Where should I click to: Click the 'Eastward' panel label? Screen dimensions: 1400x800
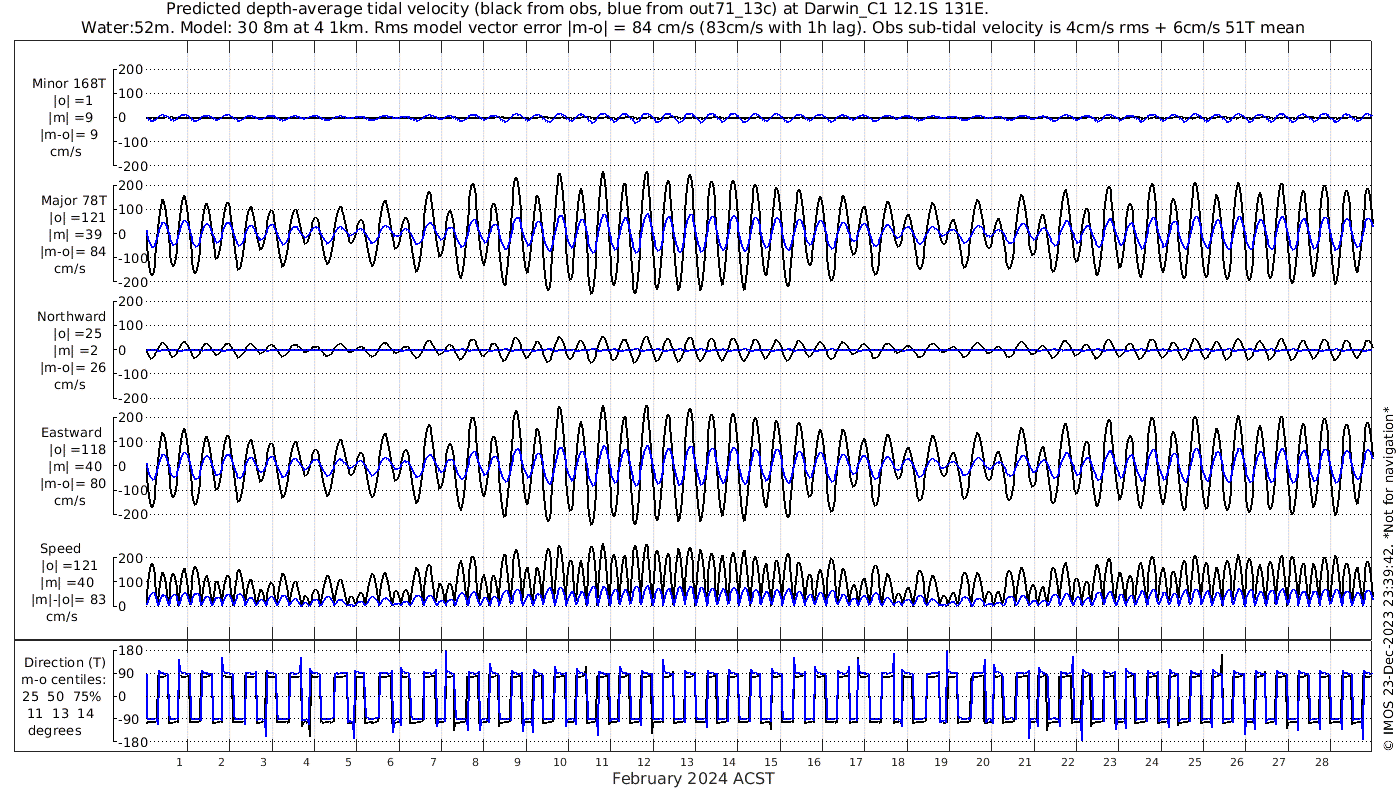click(72, 433)
